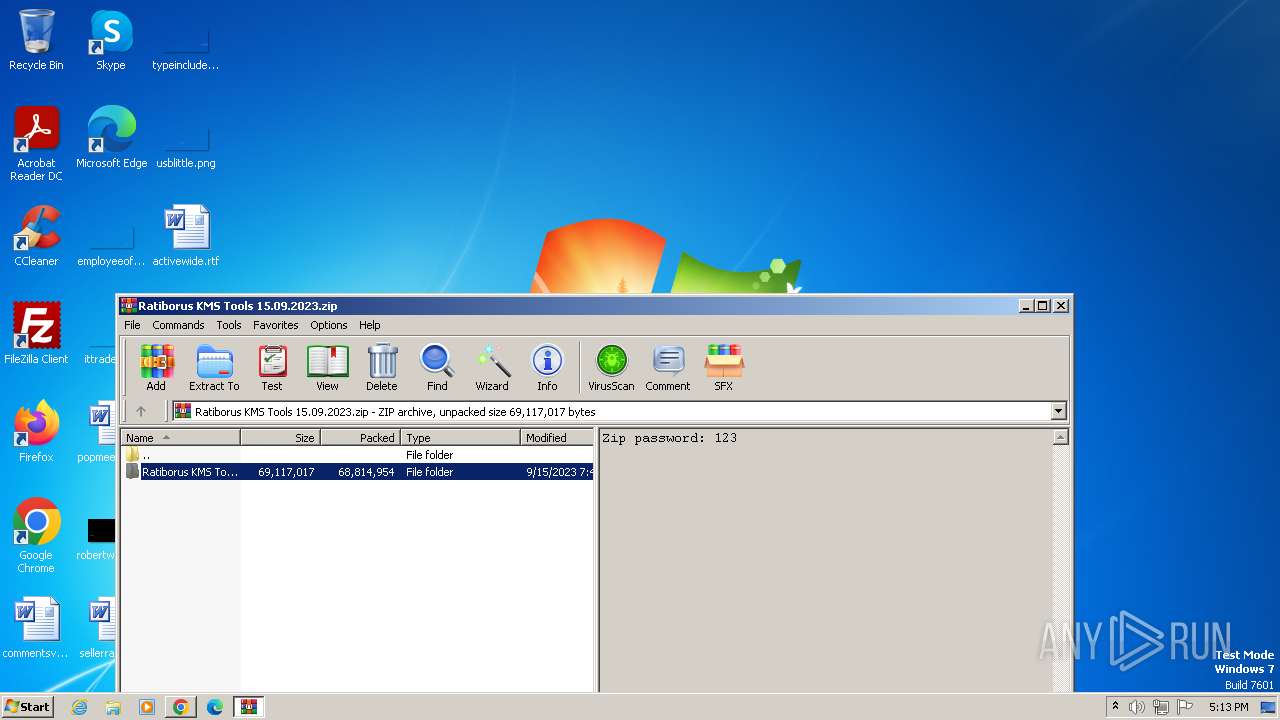The height and width of the screenshot is (720, 1280).
Task: Click Windows Media Player taskbar icon
Action: tap(147, 707)
